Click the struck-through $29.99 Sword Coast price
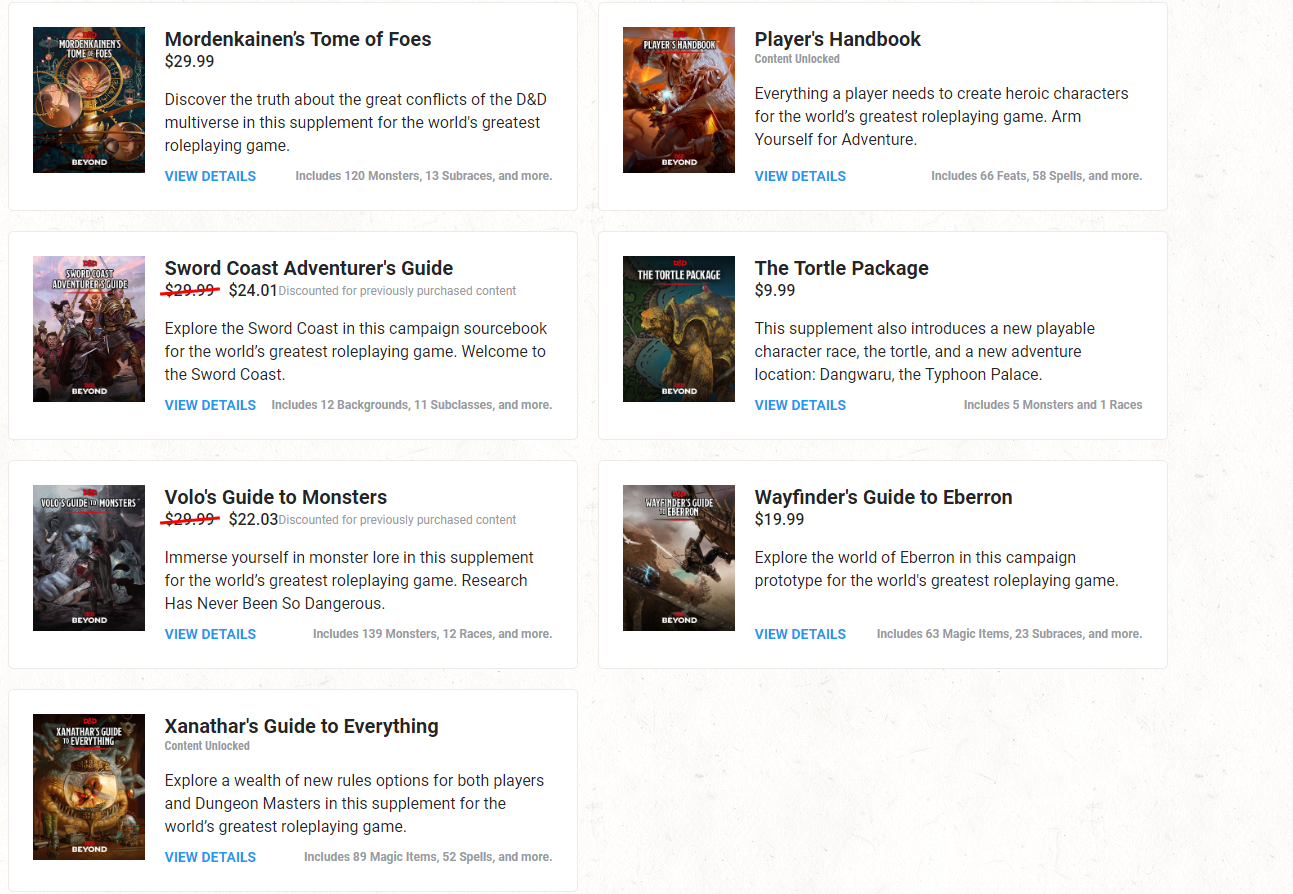Viewport: 1293px width, 894px height. click(190, 291)
